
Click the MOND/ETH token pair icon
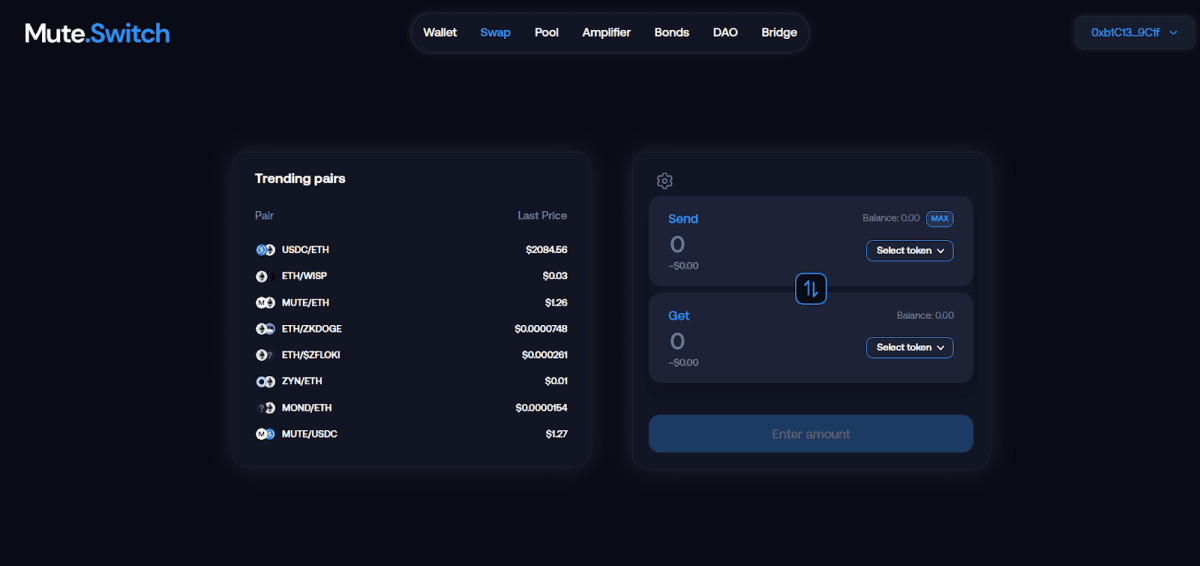click(x=265, y=408)
